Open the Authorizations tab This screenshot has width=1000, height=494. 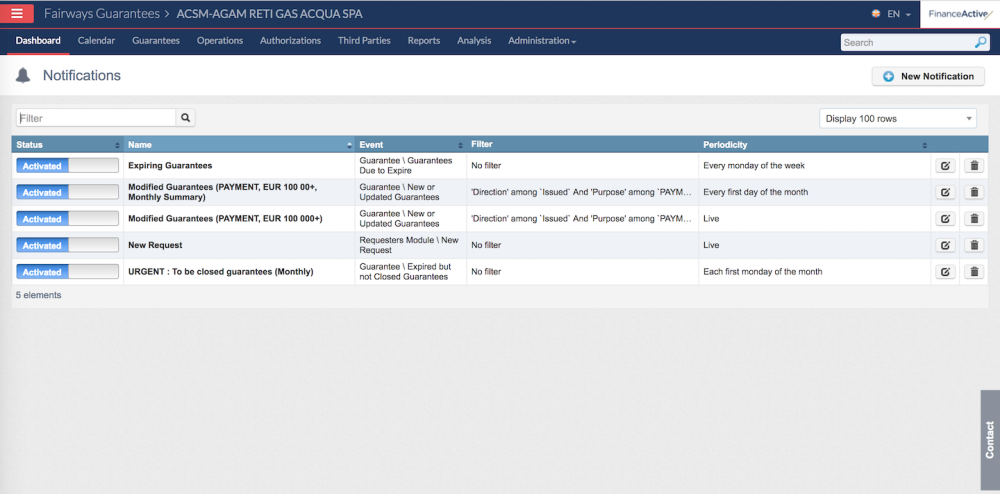pos(290,41)
